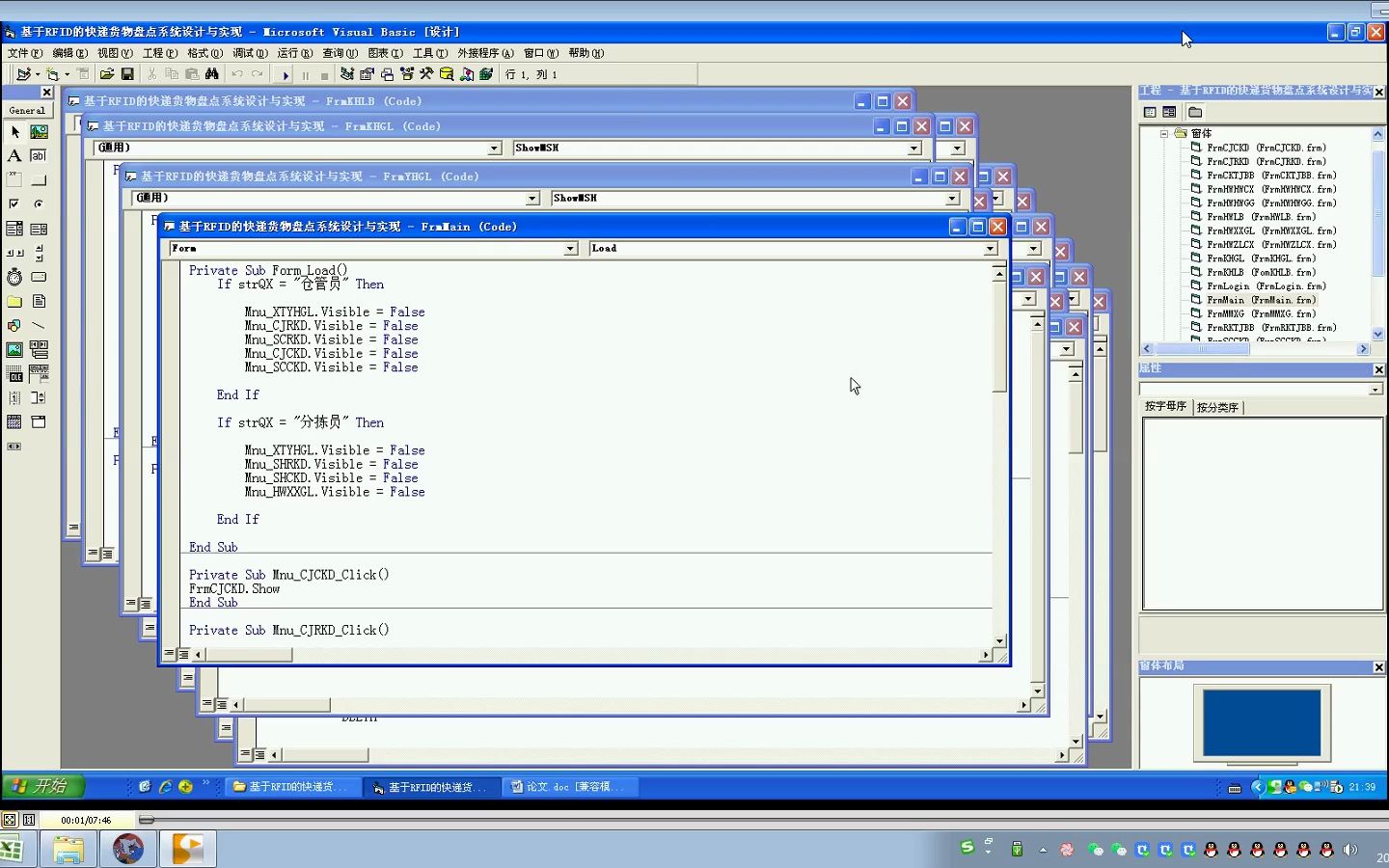Select the Label control tool
The image size is (1389, 868).
click(x=14, y=155)
